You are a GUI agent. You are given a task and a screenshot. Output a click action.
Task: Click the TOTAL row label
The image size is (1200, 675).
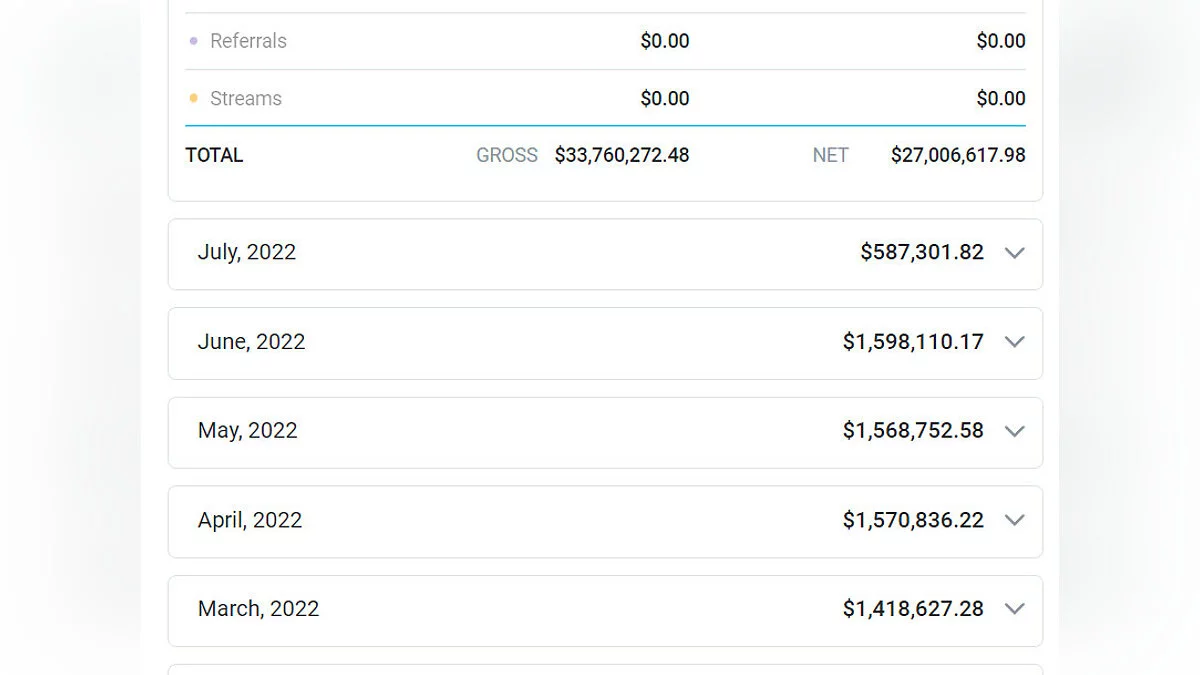214,155
